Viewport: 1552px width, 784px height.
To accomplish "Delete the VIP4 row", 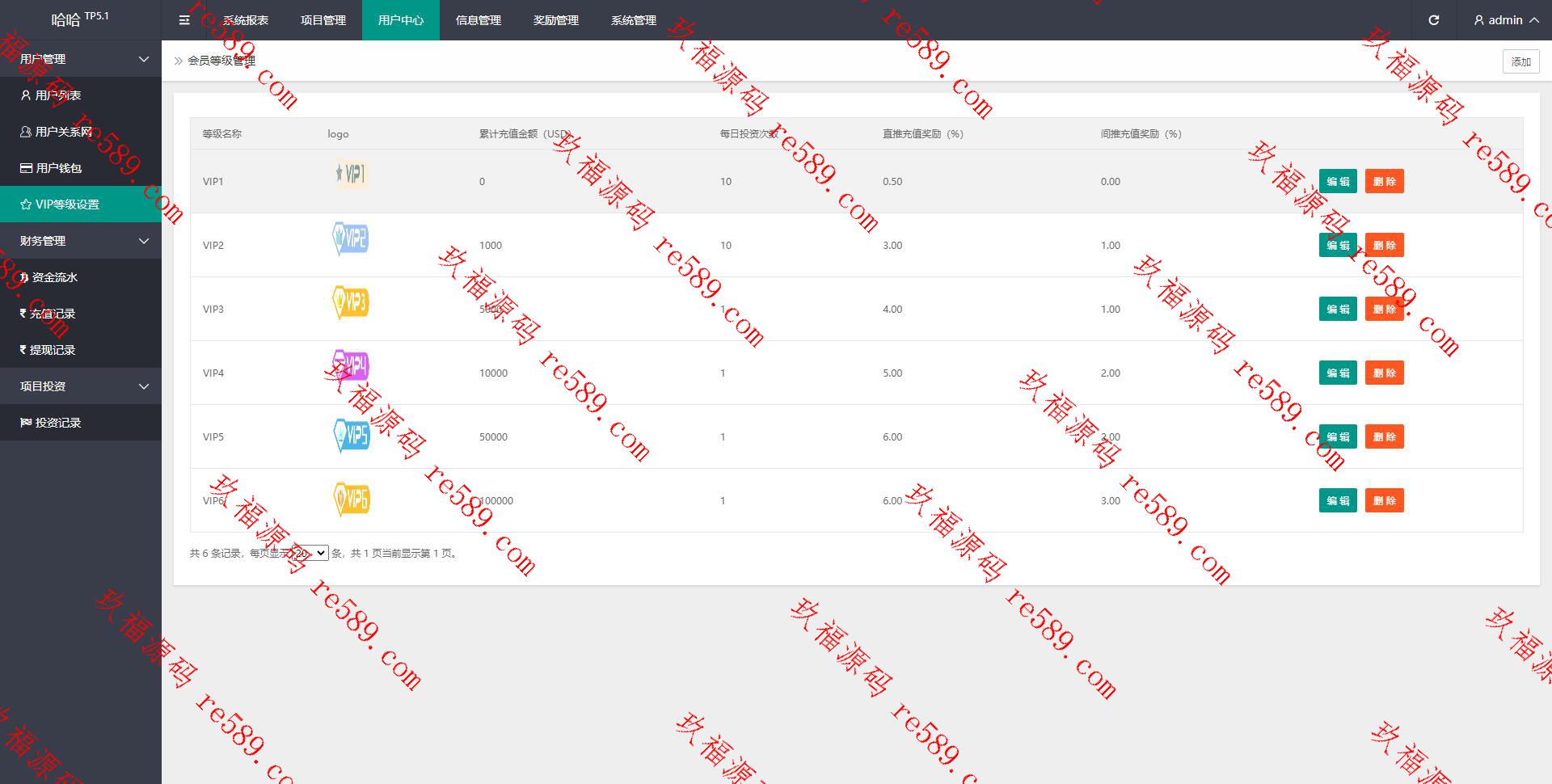I will click(x=1385, y=373).
